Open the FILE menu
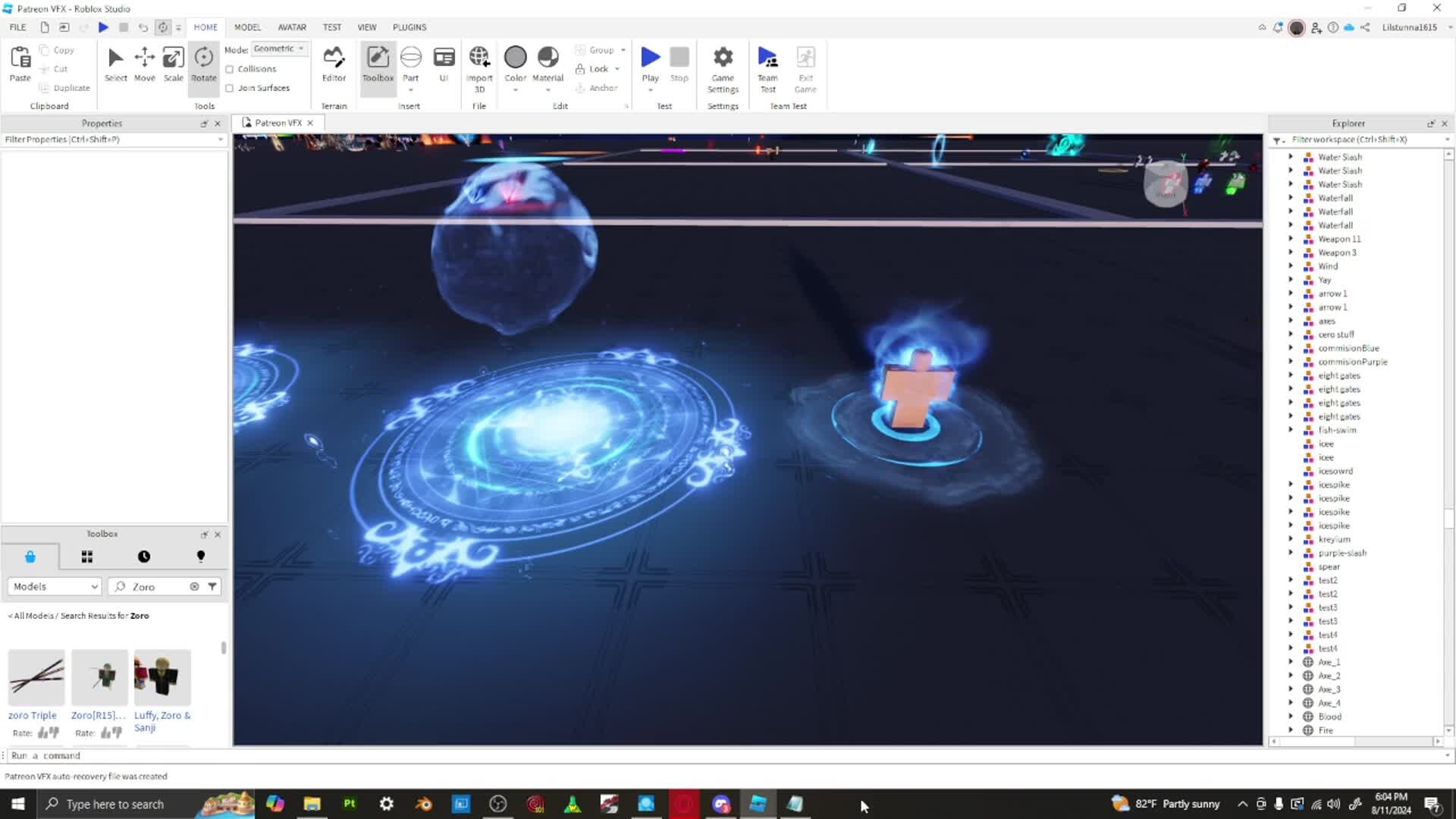Viewport: 1456px width, 819px height. click(17, 27)
